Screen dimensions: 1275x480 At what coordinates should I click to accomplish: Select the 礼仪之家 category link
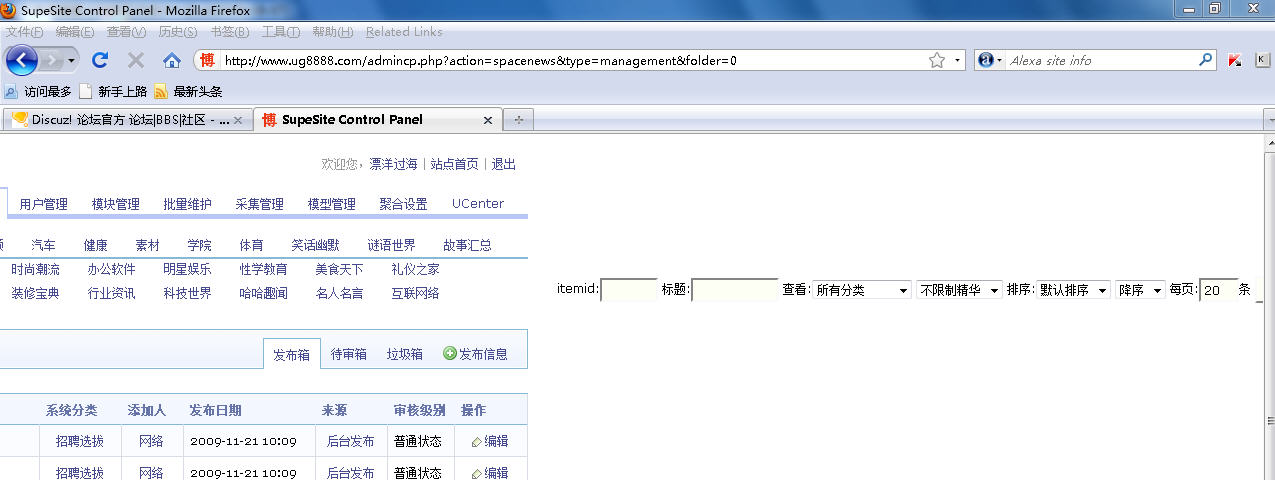pos(415,269)
